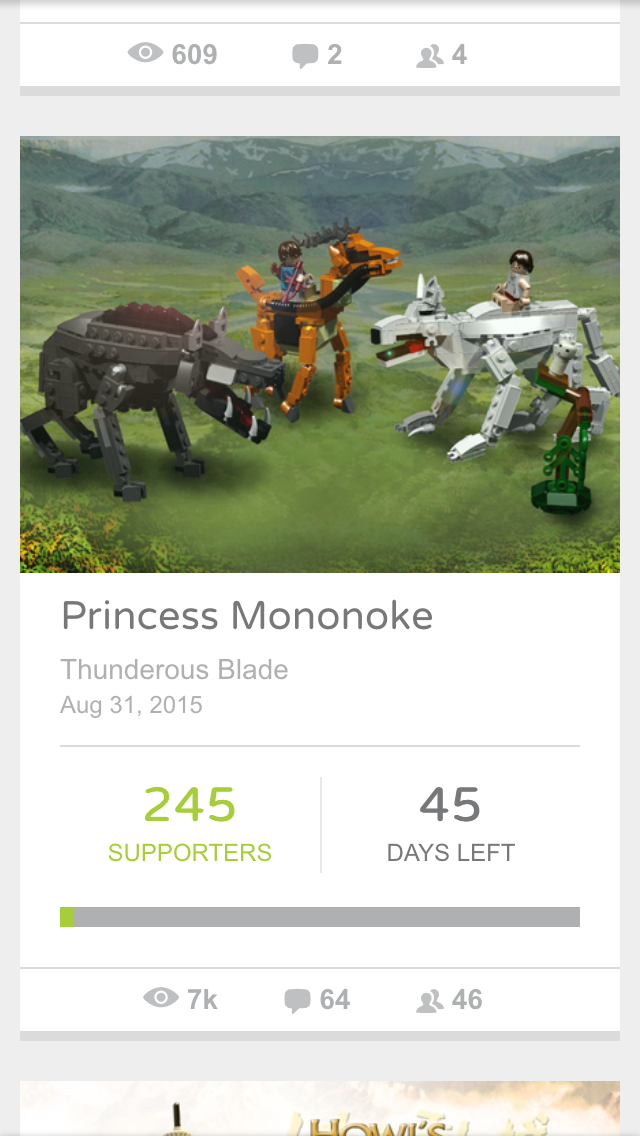The width and height of the screenshot is (640, 1136).
Task: Click the green supporters progress bar
Action: [320, 916]
